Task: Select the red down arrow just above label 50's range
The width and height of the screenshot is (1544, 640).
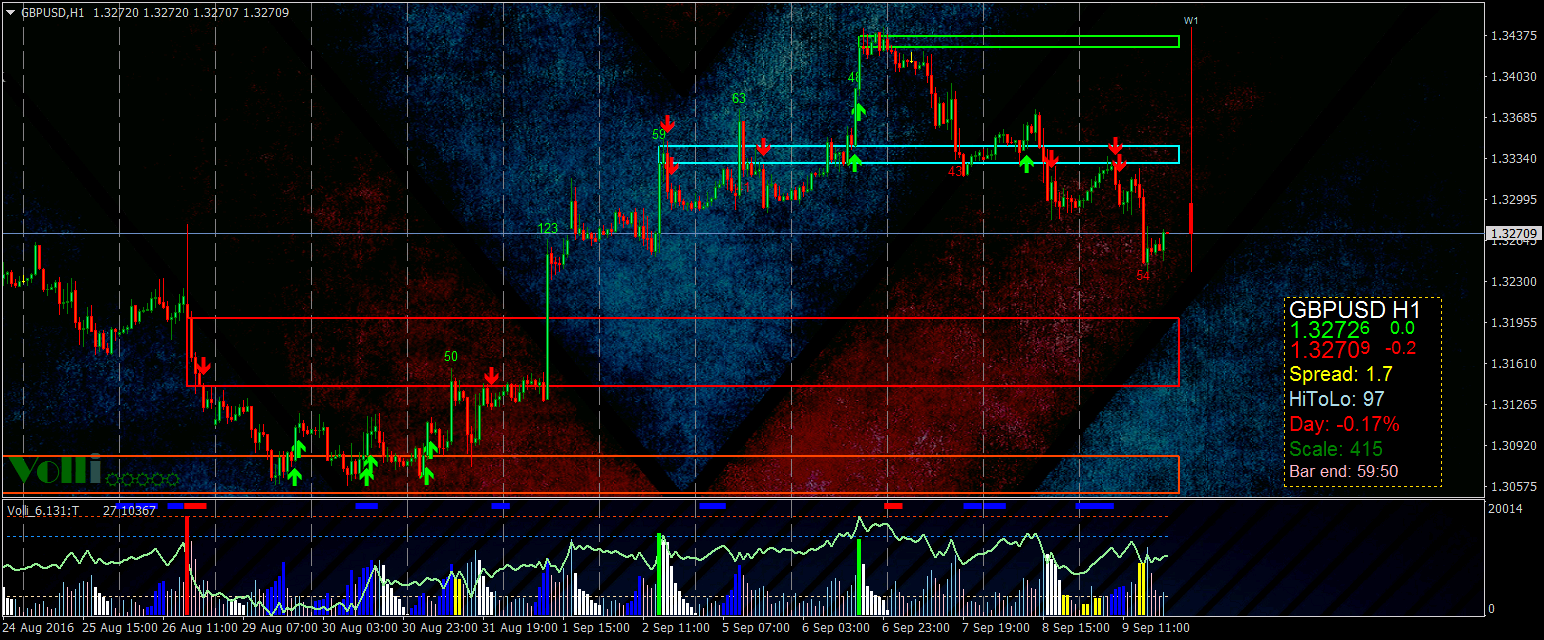Action: (492, 376)
